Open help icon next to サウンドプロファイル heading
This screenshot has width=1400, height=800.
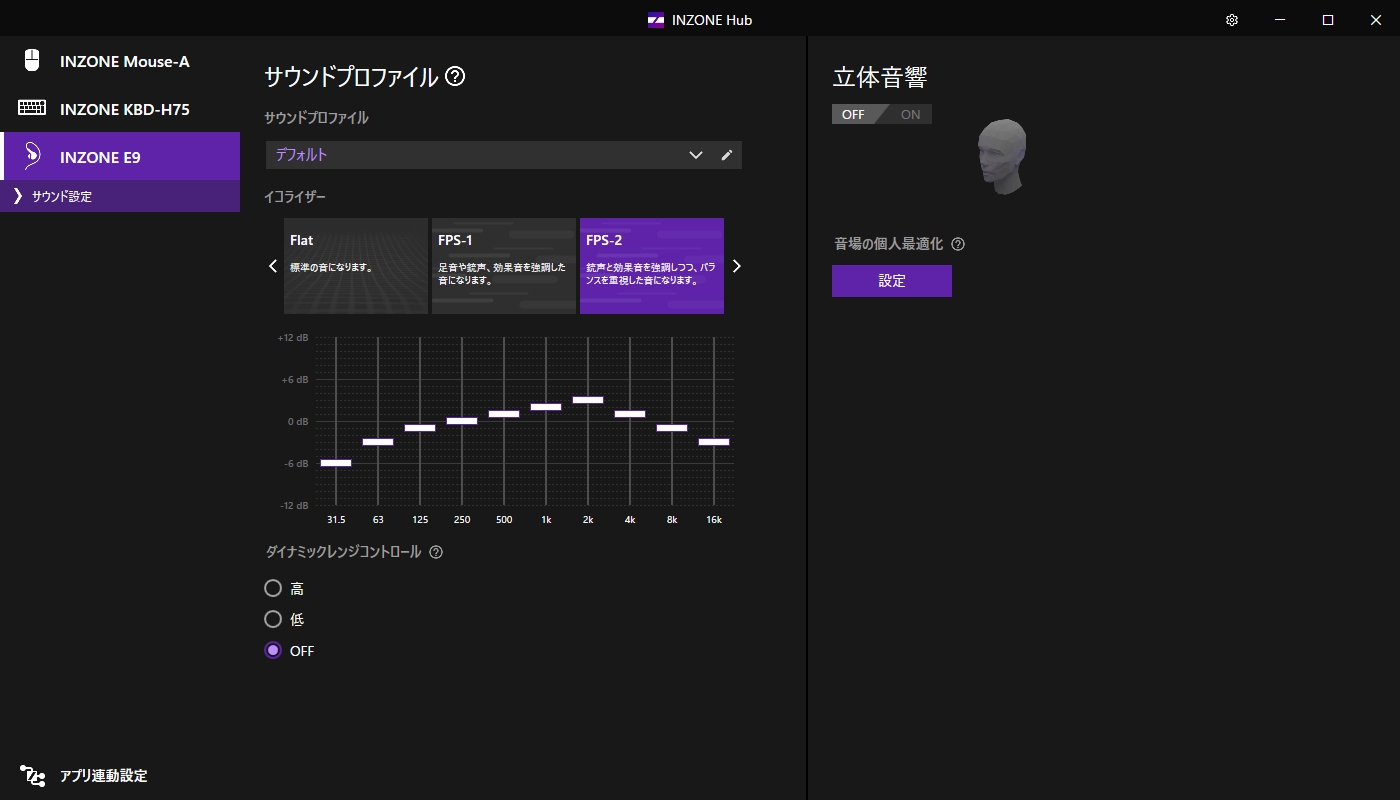pyautogui.click(x=455, y=76)
